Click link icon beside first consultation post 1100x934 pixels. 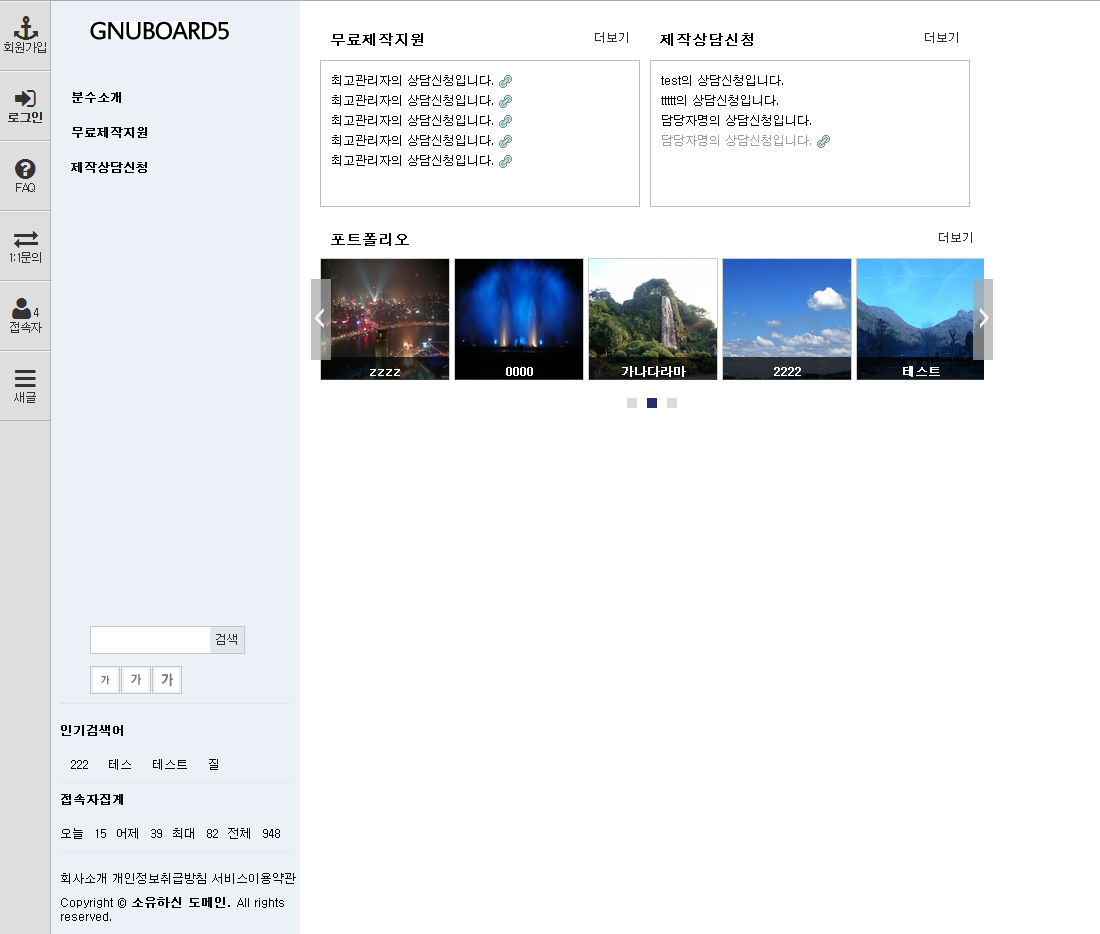[x=506, y=81]
